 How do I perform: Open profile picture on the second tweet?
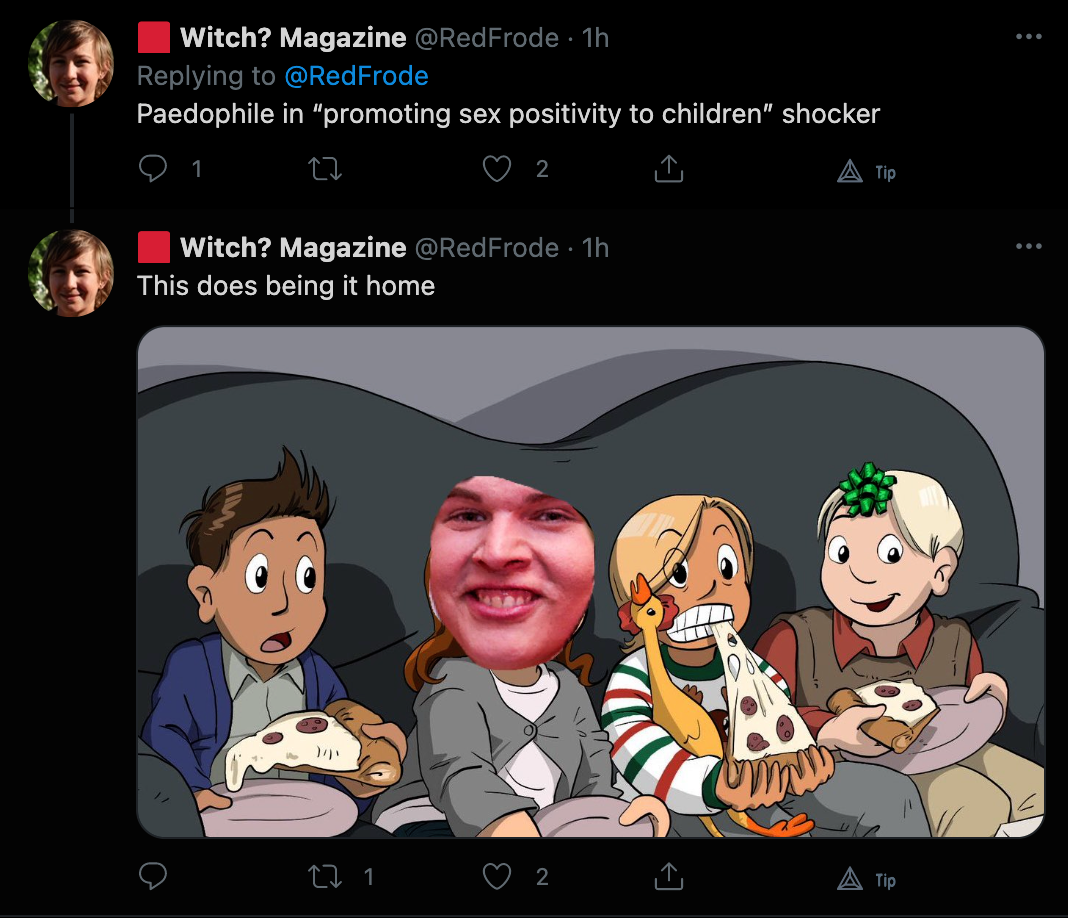click(x=71, y=273)
